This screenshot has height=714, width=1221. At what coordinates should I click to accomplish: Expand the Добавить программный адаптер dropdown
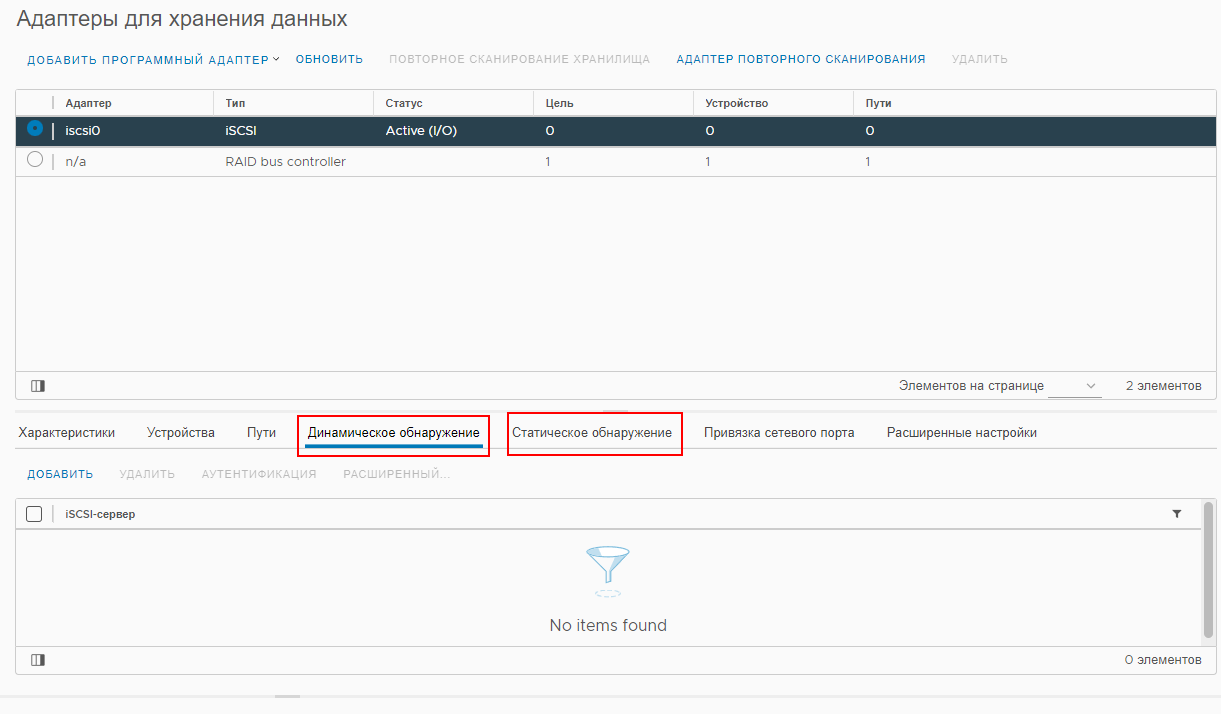pos(153,59)
